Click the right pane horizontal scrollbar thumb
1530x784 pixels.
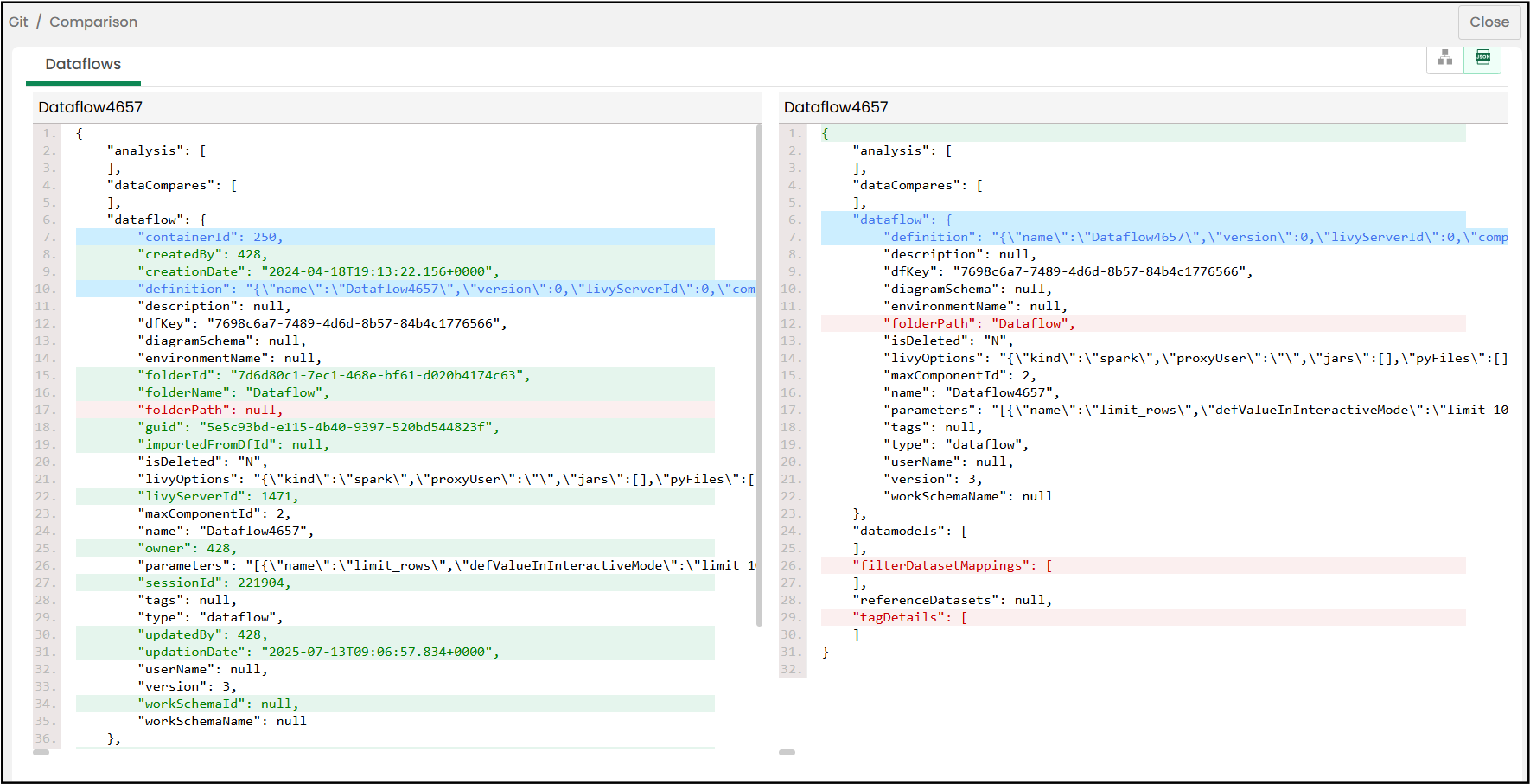(787, 752)
